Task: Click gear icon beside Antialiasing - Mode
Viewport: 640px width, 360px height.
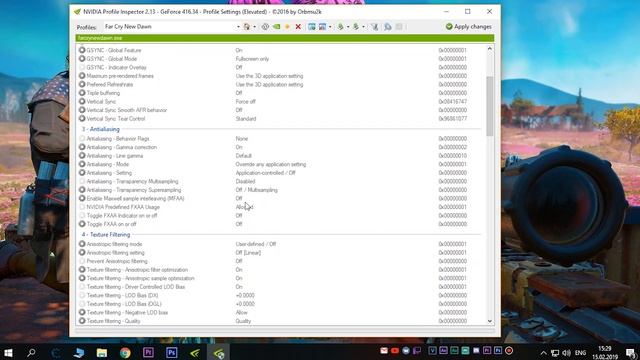Action: click(x=82, y=164)
